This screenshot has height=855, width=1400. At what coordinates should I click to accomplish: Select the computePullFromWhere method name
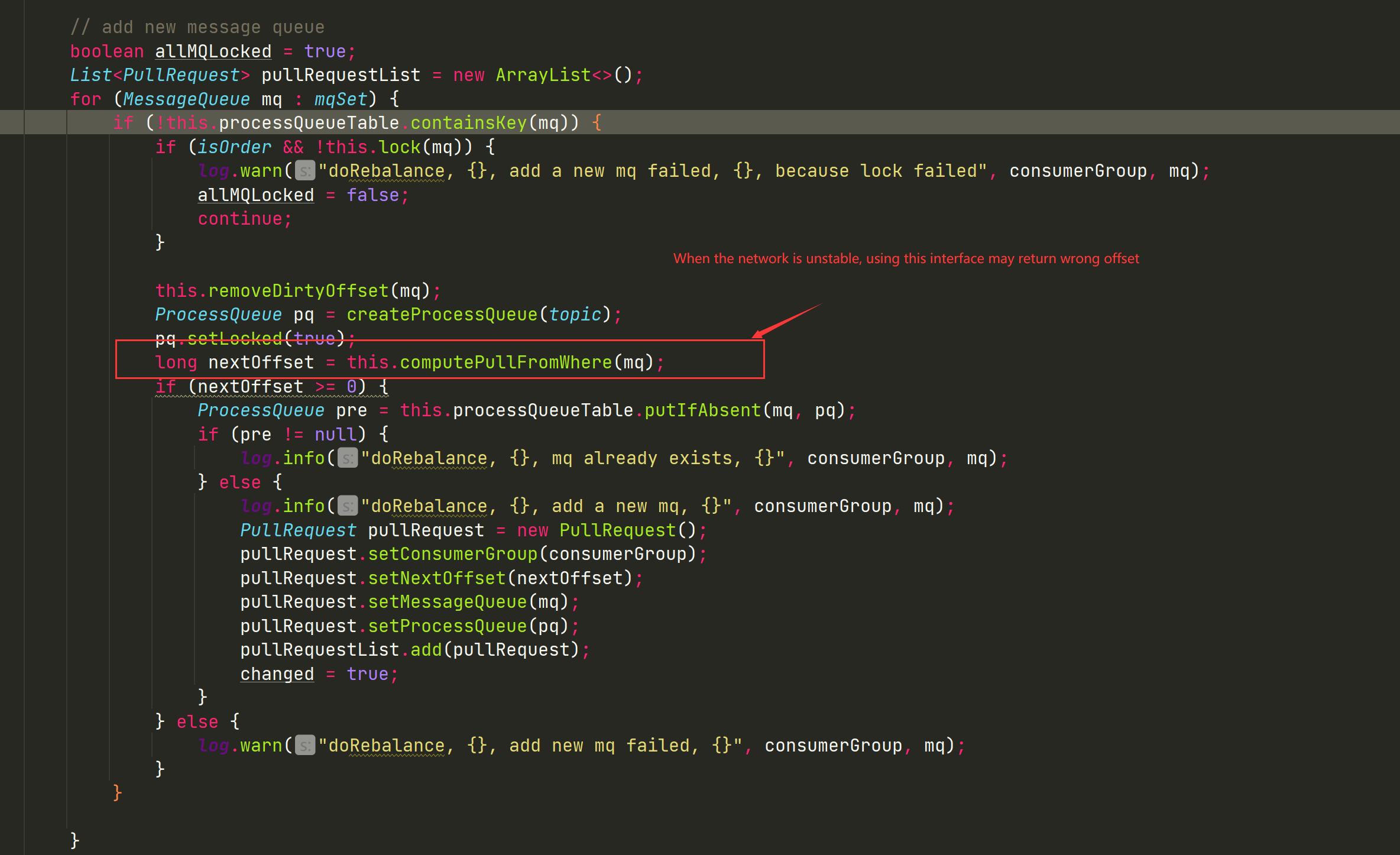(505, 362)
